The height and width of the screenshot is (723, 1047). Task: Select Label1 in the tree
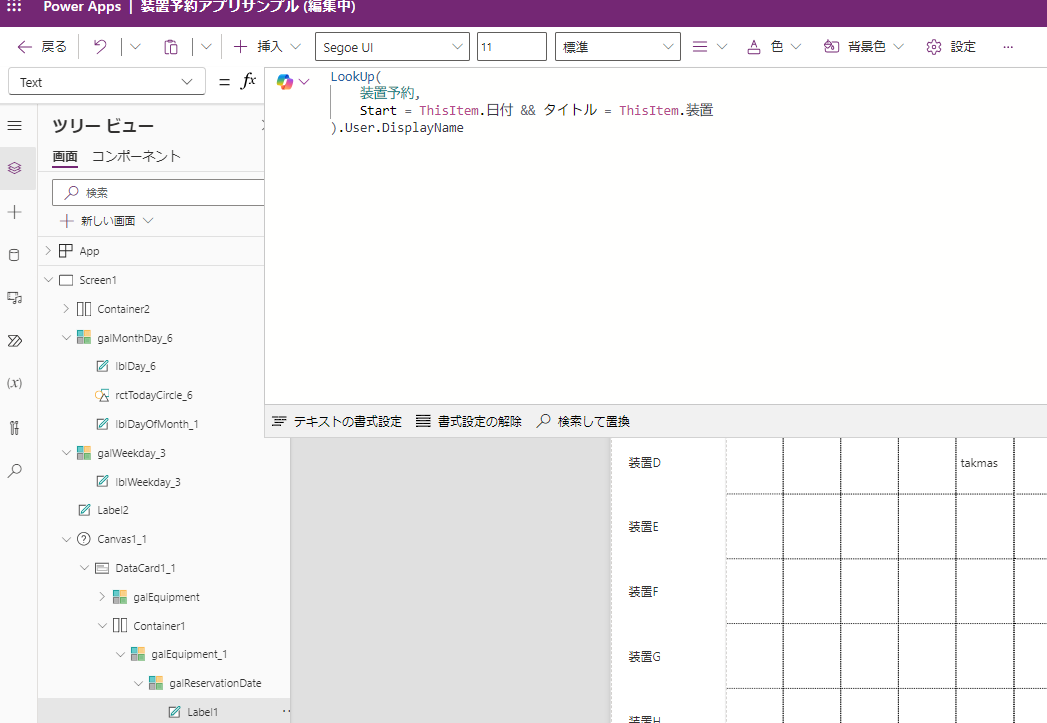point(202,712)
